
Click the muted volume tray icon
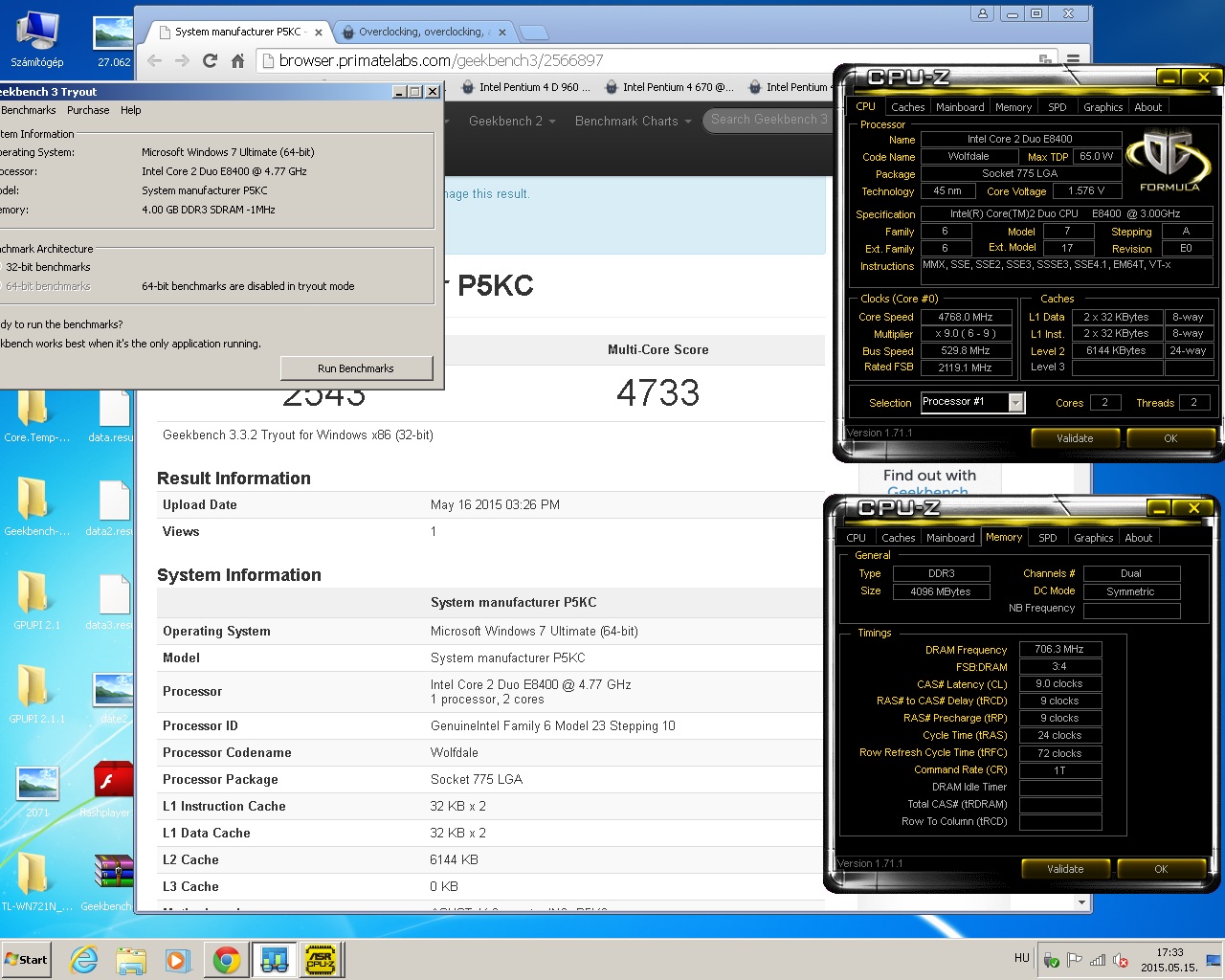(x=1121, y=960)
